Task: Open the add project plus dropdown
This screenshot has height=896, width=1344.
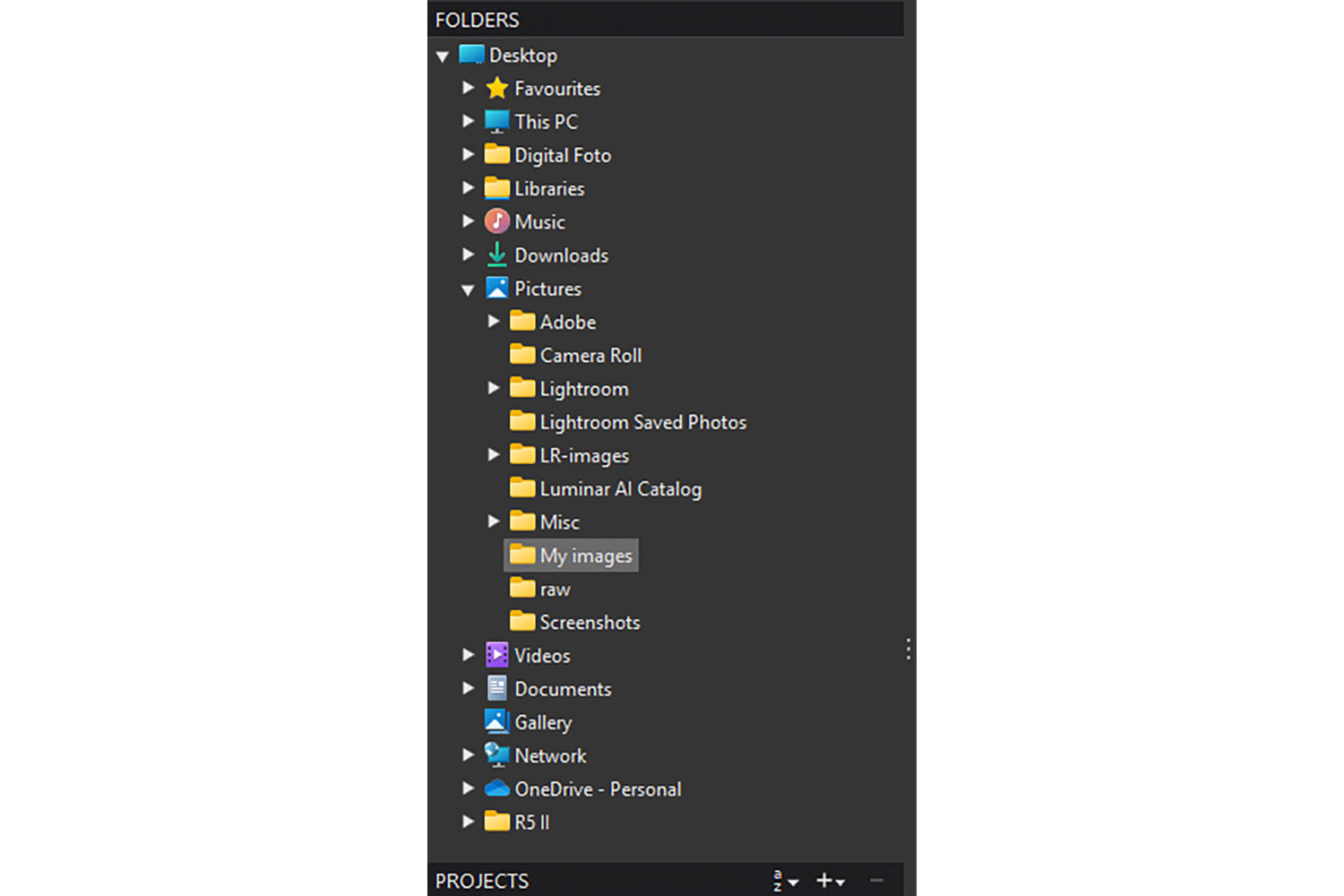Action: (831, 881)
